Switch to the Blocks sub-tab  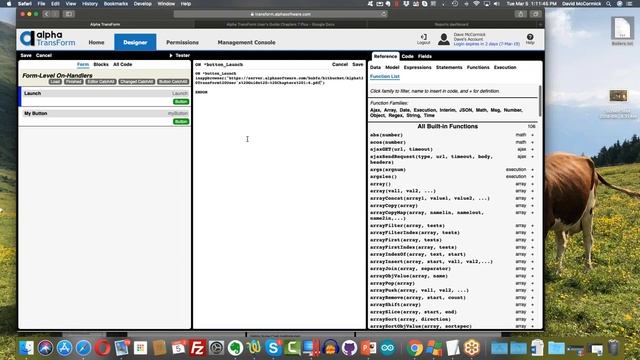point(101,64)
